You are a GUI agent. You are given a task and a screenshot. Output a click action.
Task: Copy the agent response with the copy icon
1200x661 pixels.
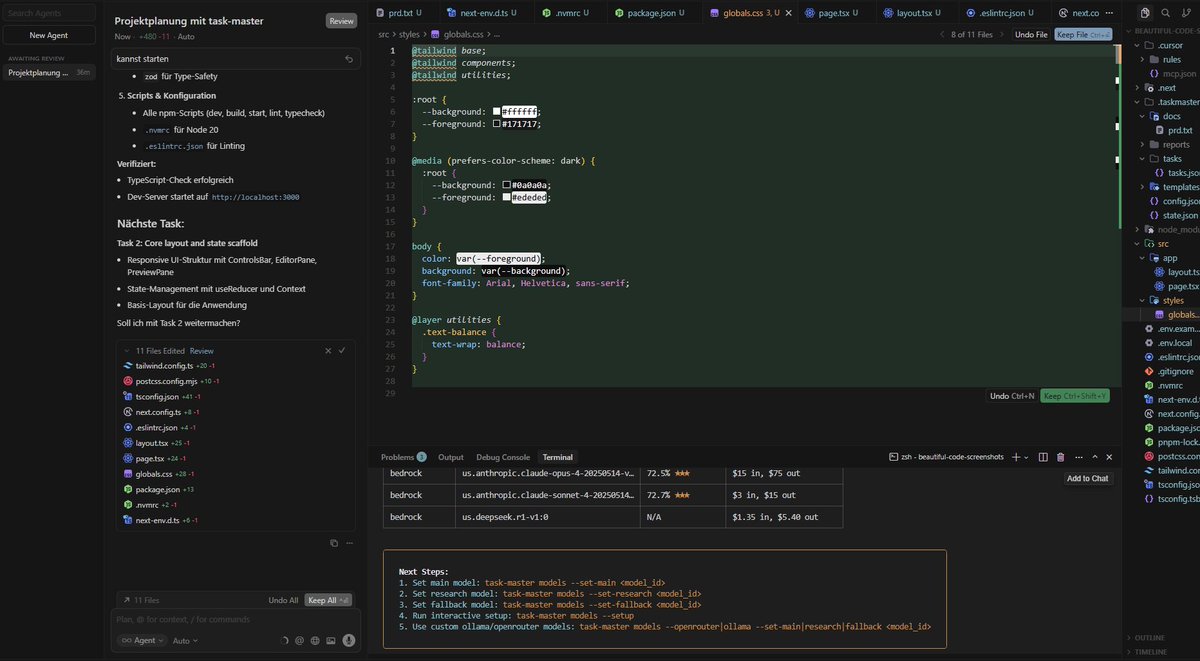pos(335,543)
